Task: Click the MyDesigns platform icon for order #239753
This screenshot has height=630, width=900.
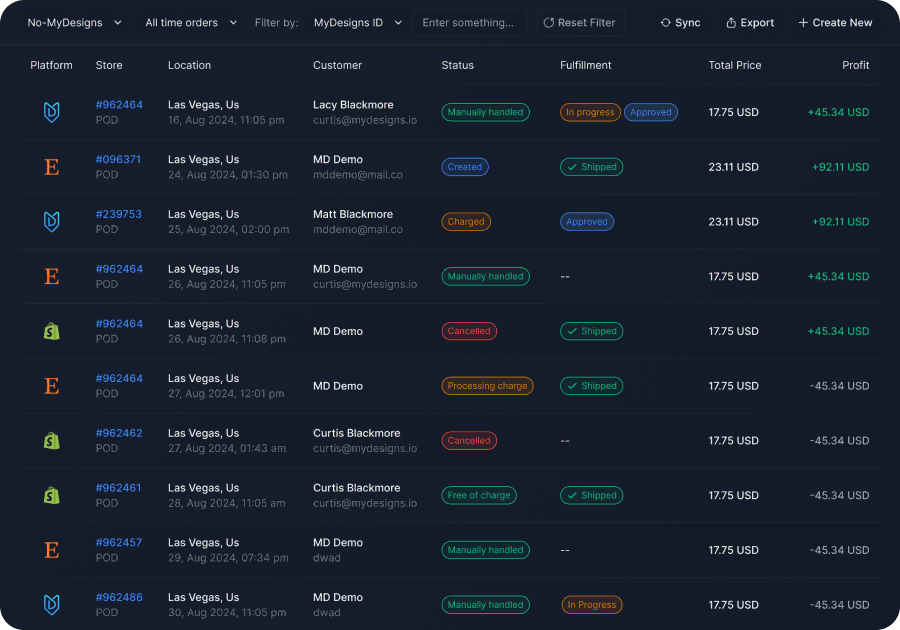Action: pos(52,222)
